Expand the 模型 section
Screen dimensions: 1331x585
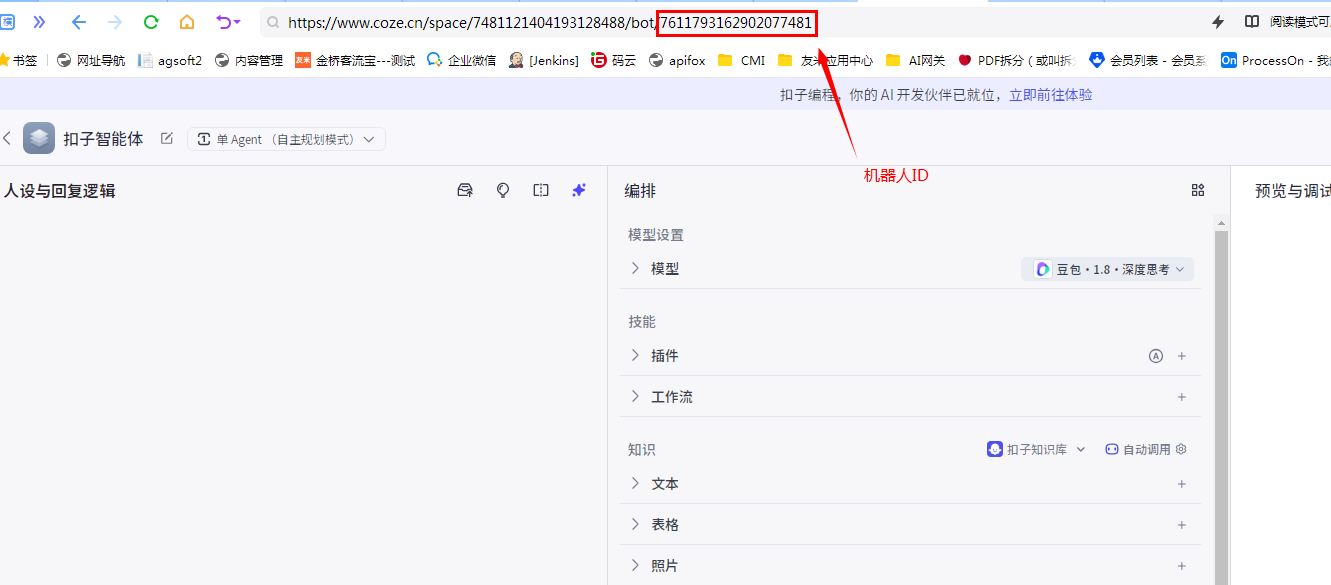pos(635,269)
